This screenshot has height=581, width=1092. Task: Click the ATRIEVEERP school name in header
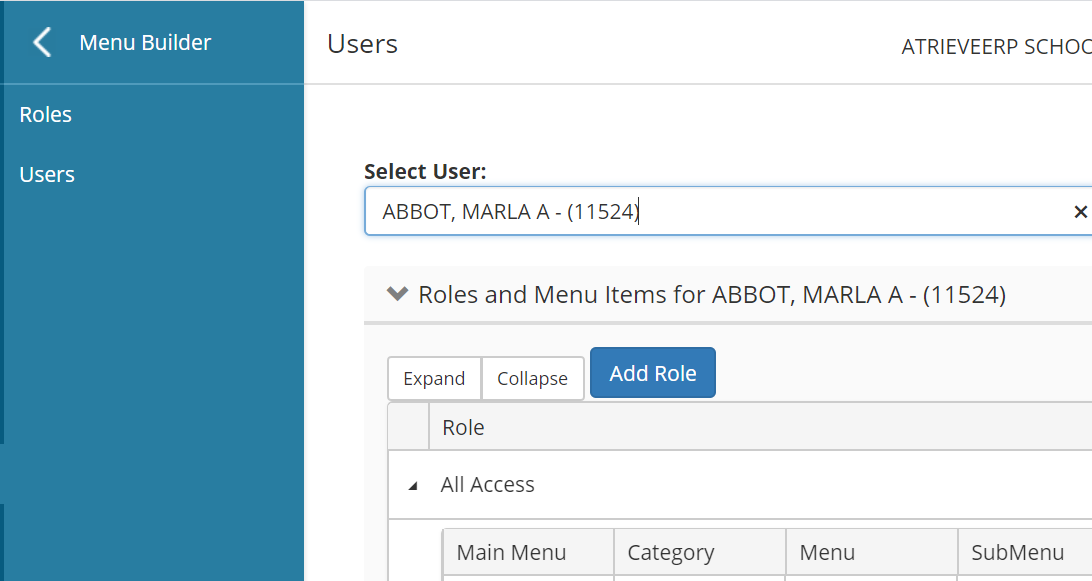995,47
